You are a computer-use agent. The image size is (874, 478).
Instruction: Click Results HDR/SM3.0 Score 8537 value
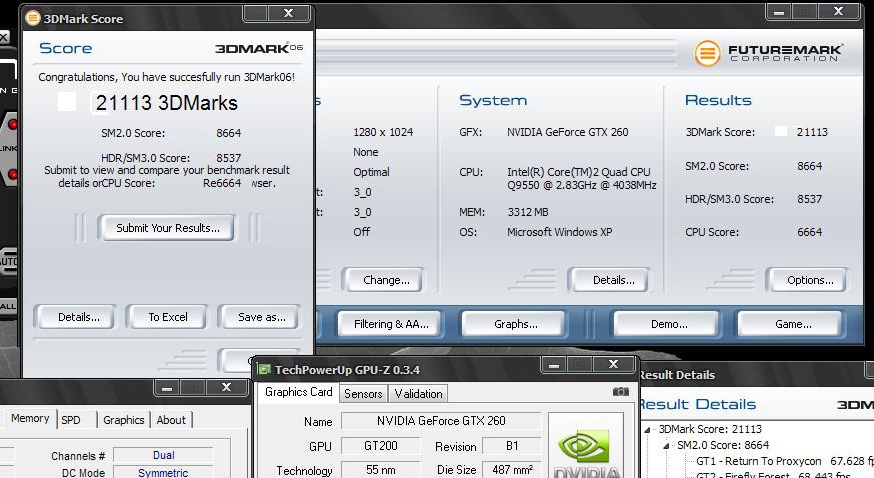click(x=809, y=199)
